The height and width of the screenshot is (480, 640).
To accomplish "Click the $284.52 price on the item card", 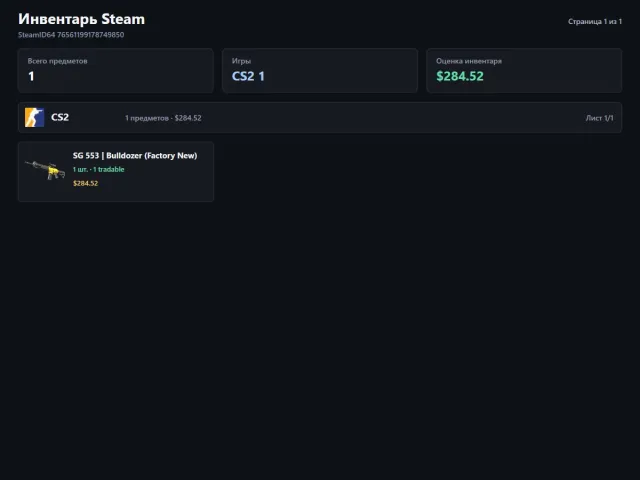I will tap(85, 183).
